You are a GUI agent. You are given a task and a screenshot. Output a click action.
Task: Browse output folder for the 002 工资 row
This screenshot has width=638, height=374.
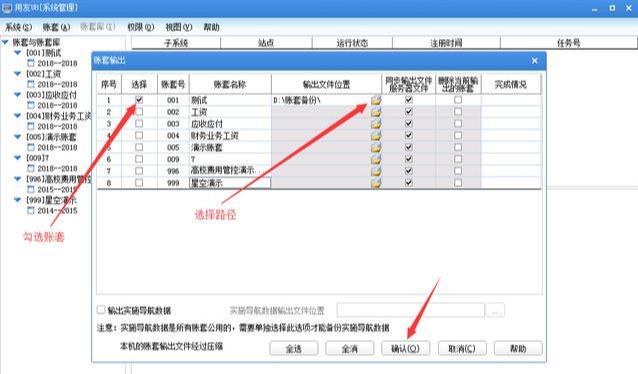(376, 112)
